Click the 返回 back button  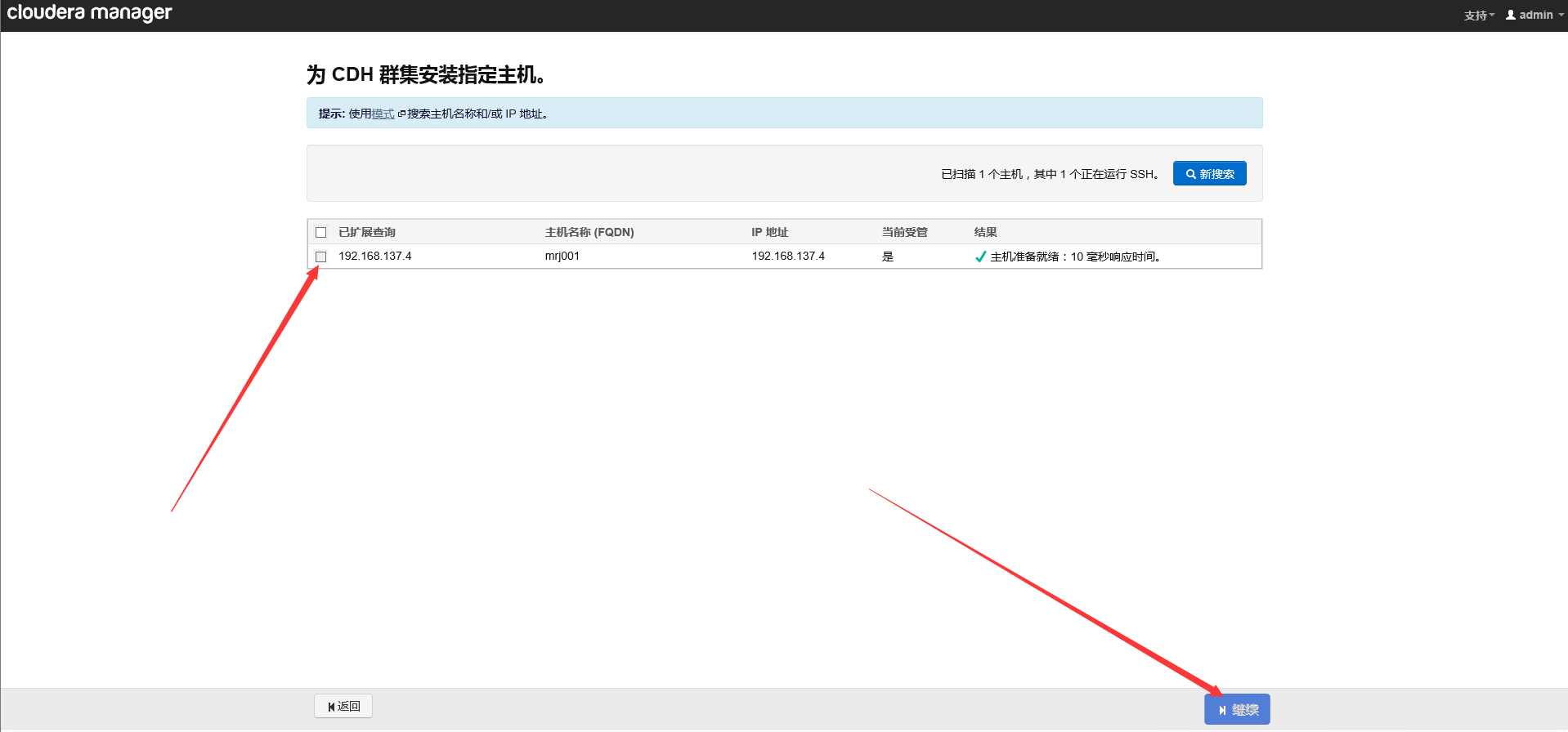pos(343,706)
